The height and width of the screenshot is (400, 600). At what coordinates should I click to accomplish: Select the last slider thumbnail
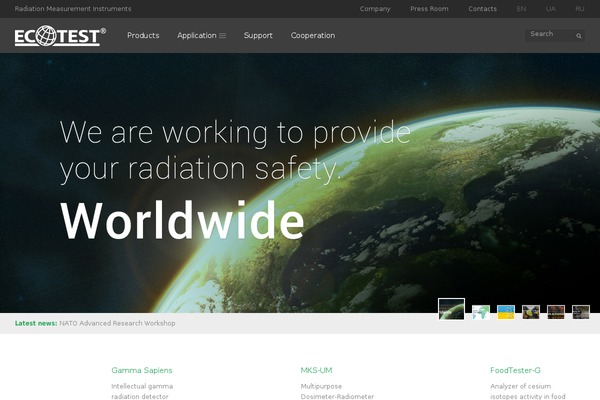[x=581, y=312]
